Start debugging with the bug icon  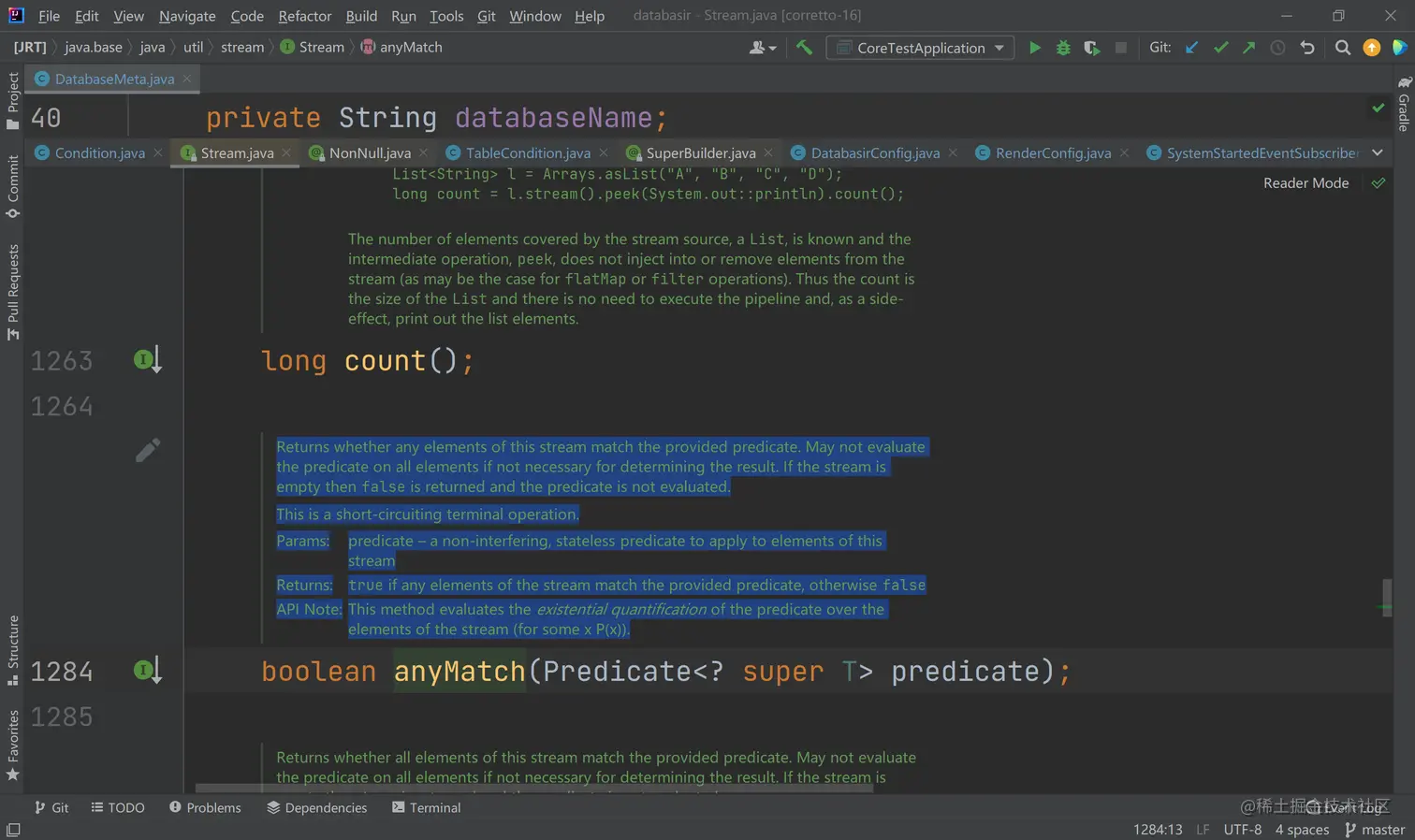coord(1063,48)
